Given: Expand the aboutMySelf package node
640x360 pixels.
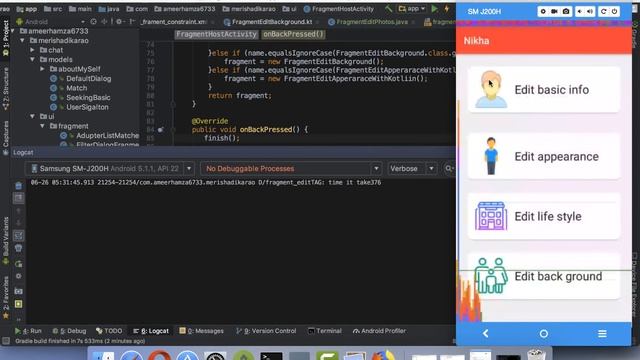Looking at the screenshot, I should (x=42, y=69).
